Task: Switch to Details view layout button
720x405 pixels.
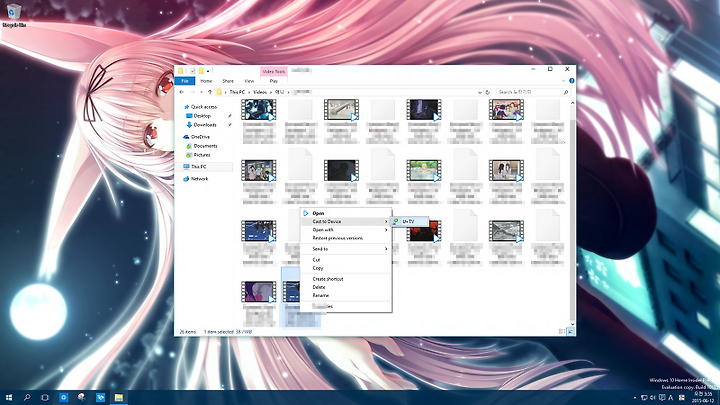Action: click(562, 332)
